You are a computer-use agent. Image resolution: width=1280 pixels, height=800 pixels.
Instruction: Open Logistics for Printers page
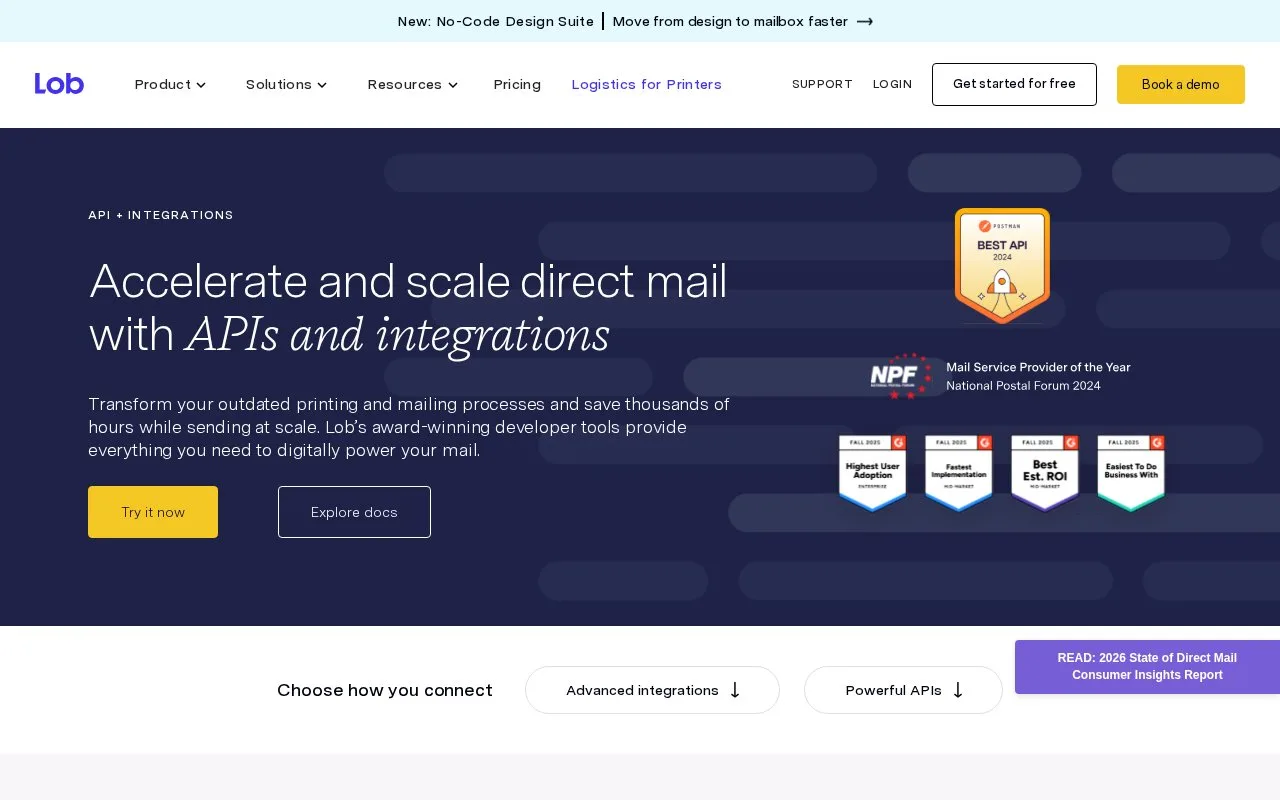[x=646, y=84]
